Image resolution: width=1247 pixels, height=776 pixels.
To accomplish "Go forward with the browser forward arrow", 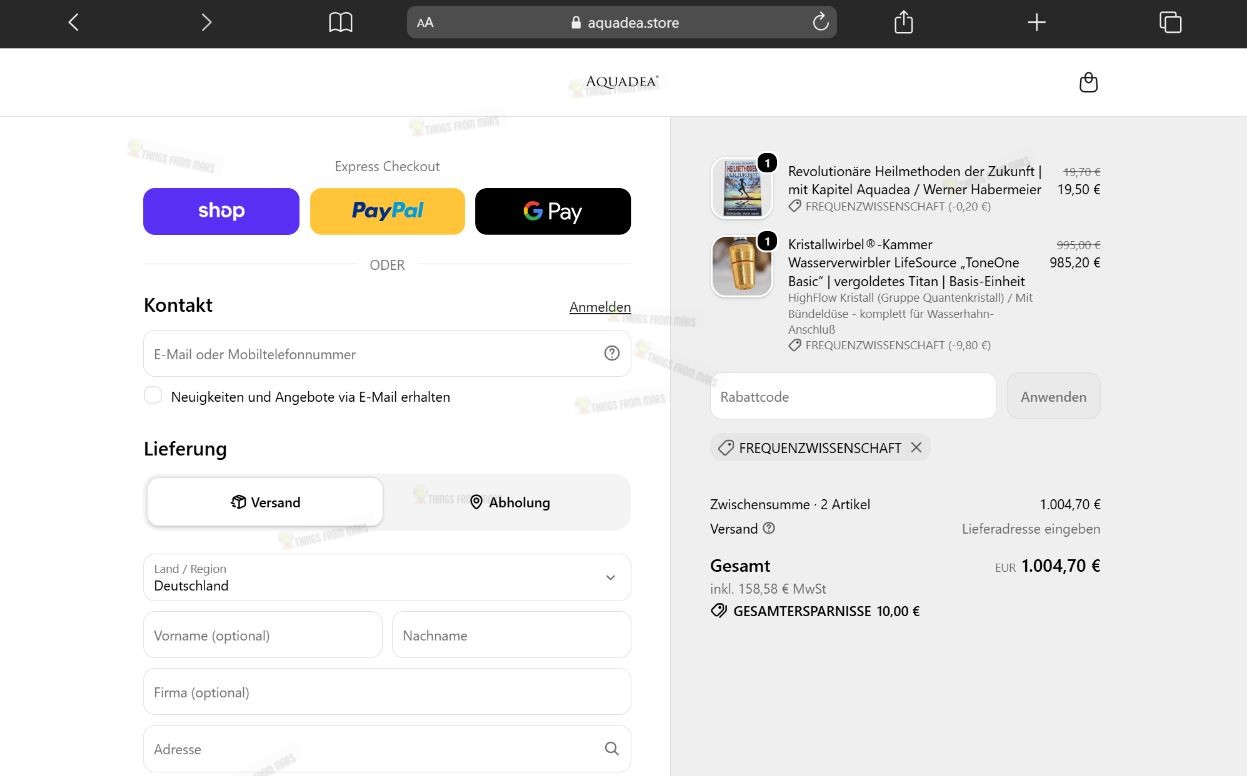I will tap(206, 22).
